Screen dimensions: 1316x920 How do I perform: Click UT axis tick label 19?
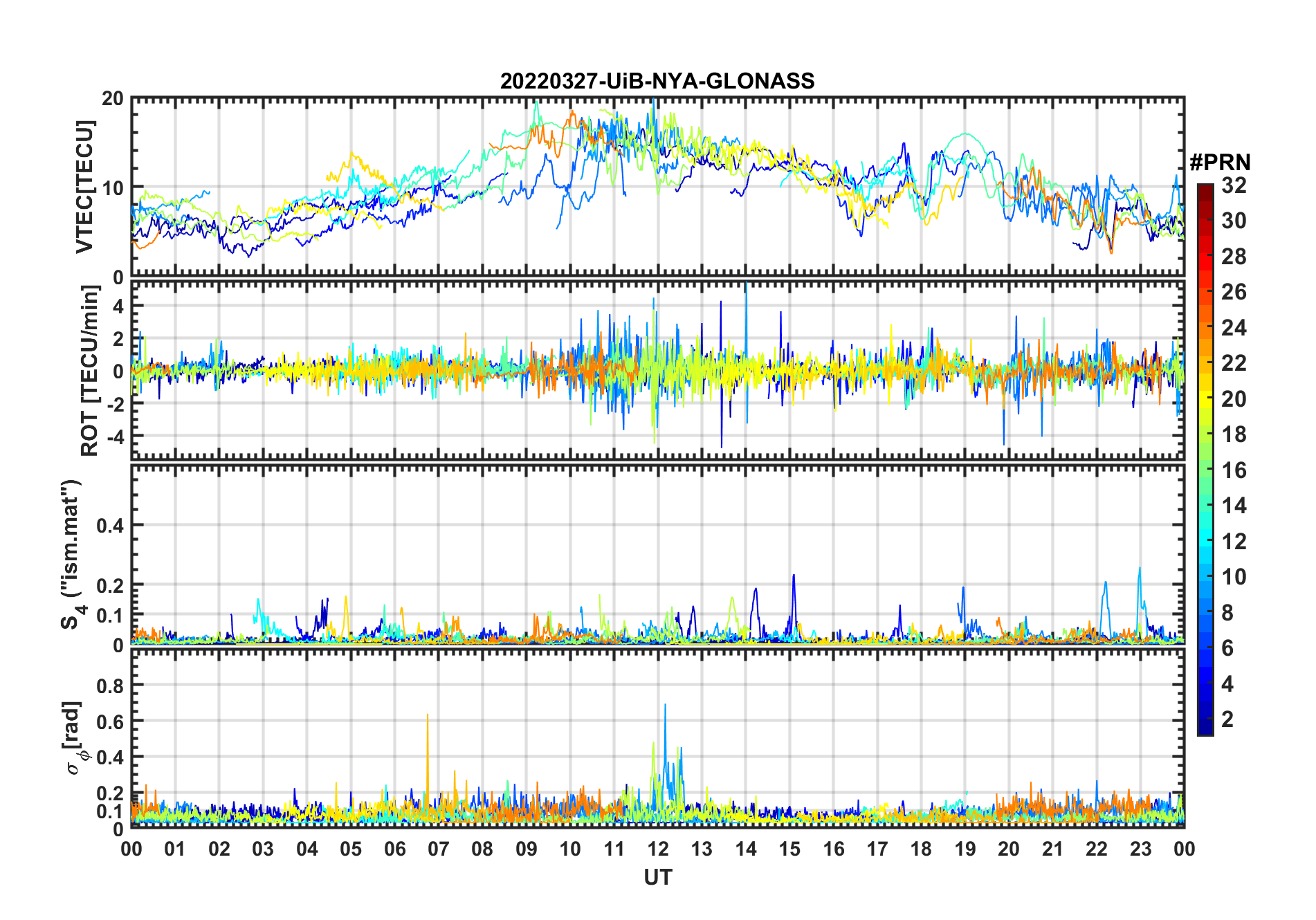point(965,849)
